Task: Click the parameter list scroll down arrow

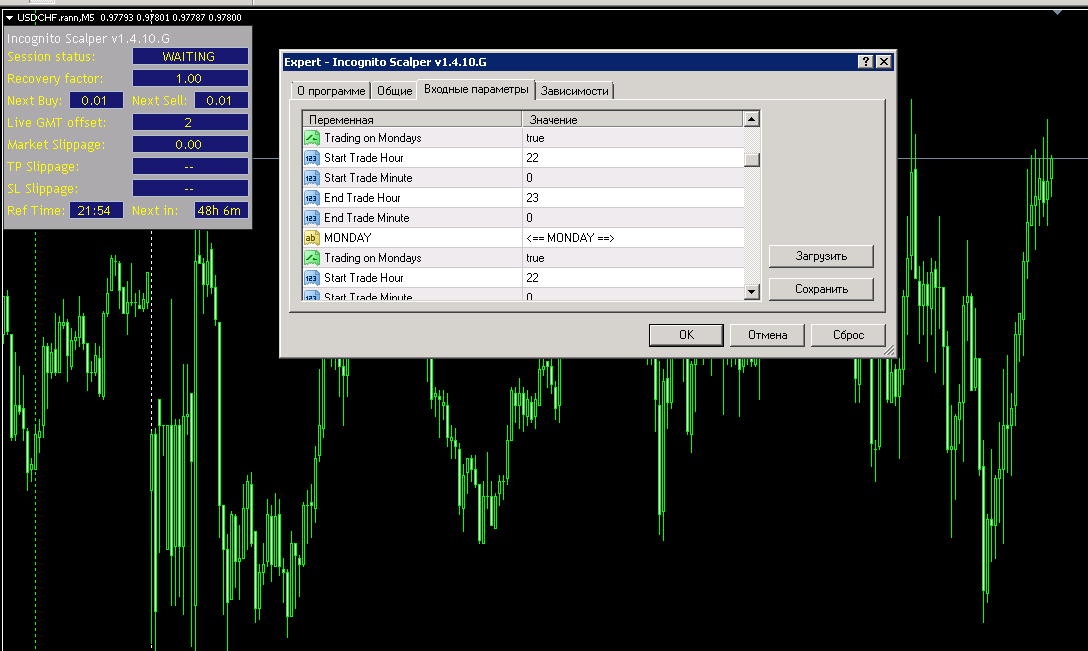Action: pos(751,291)
